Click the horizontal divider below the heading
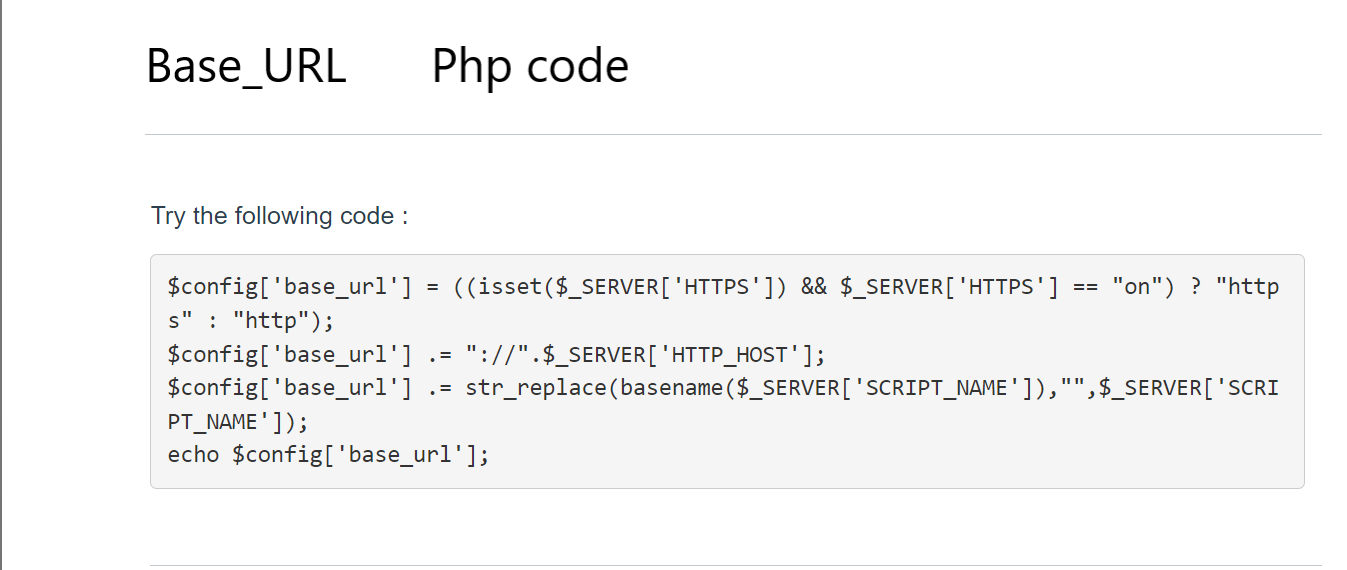This screenshot has height=570, width=1347. tap(733, 134)
